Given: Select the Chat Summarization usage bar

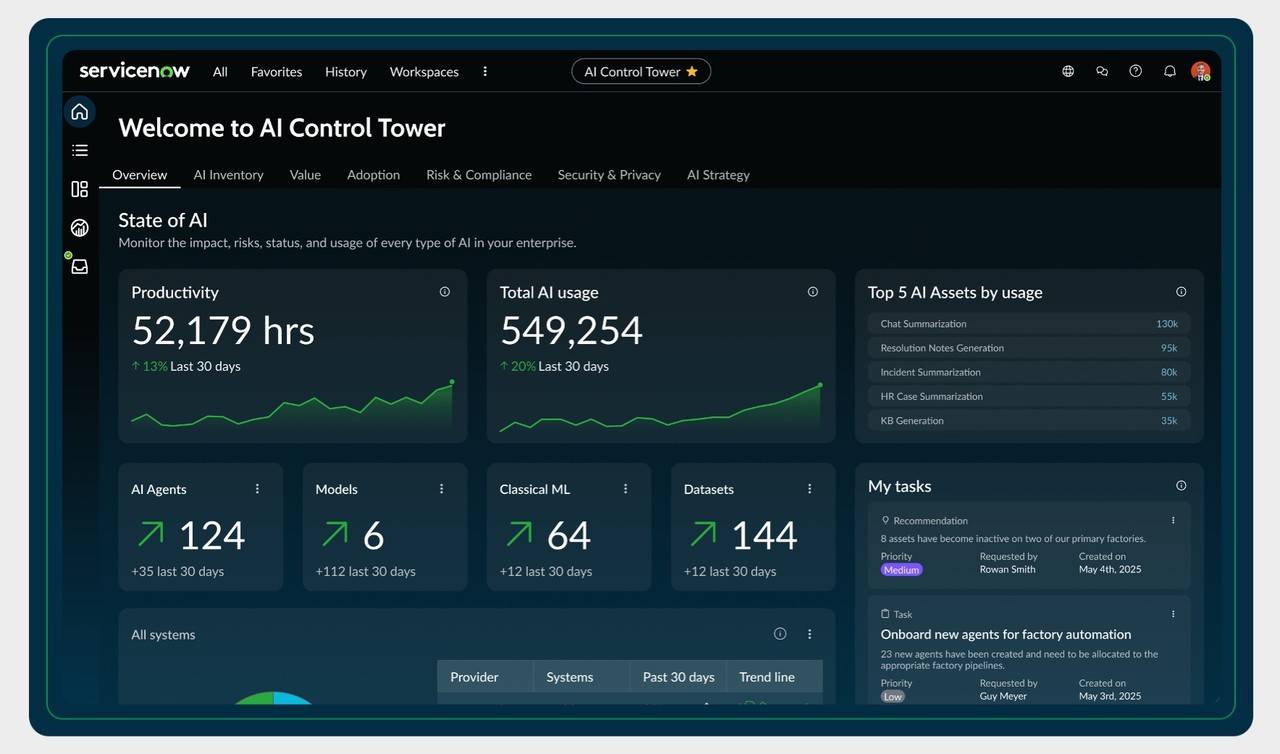Looking at the screenshot, I should (1028, 324).
